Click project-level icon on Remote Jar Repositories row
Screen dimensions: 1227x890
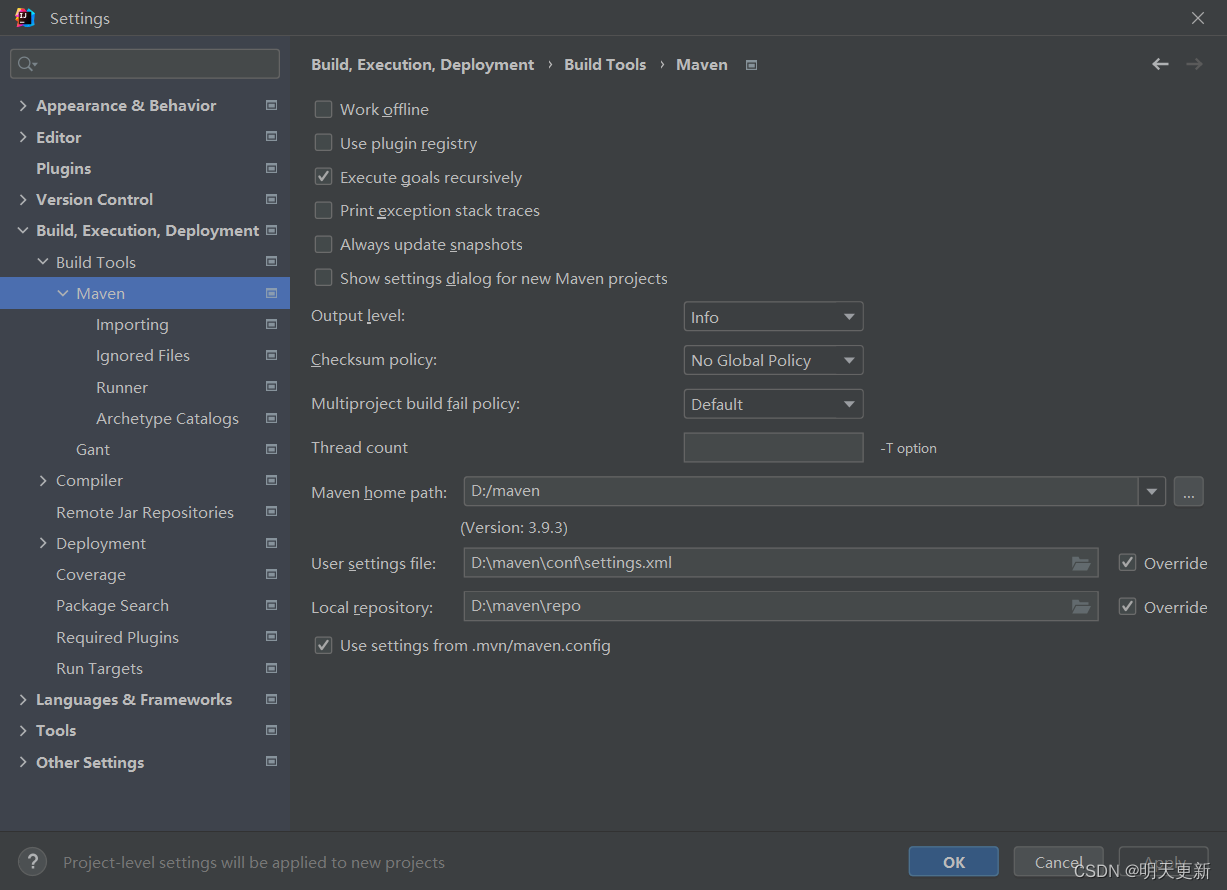tap(271, 511)
